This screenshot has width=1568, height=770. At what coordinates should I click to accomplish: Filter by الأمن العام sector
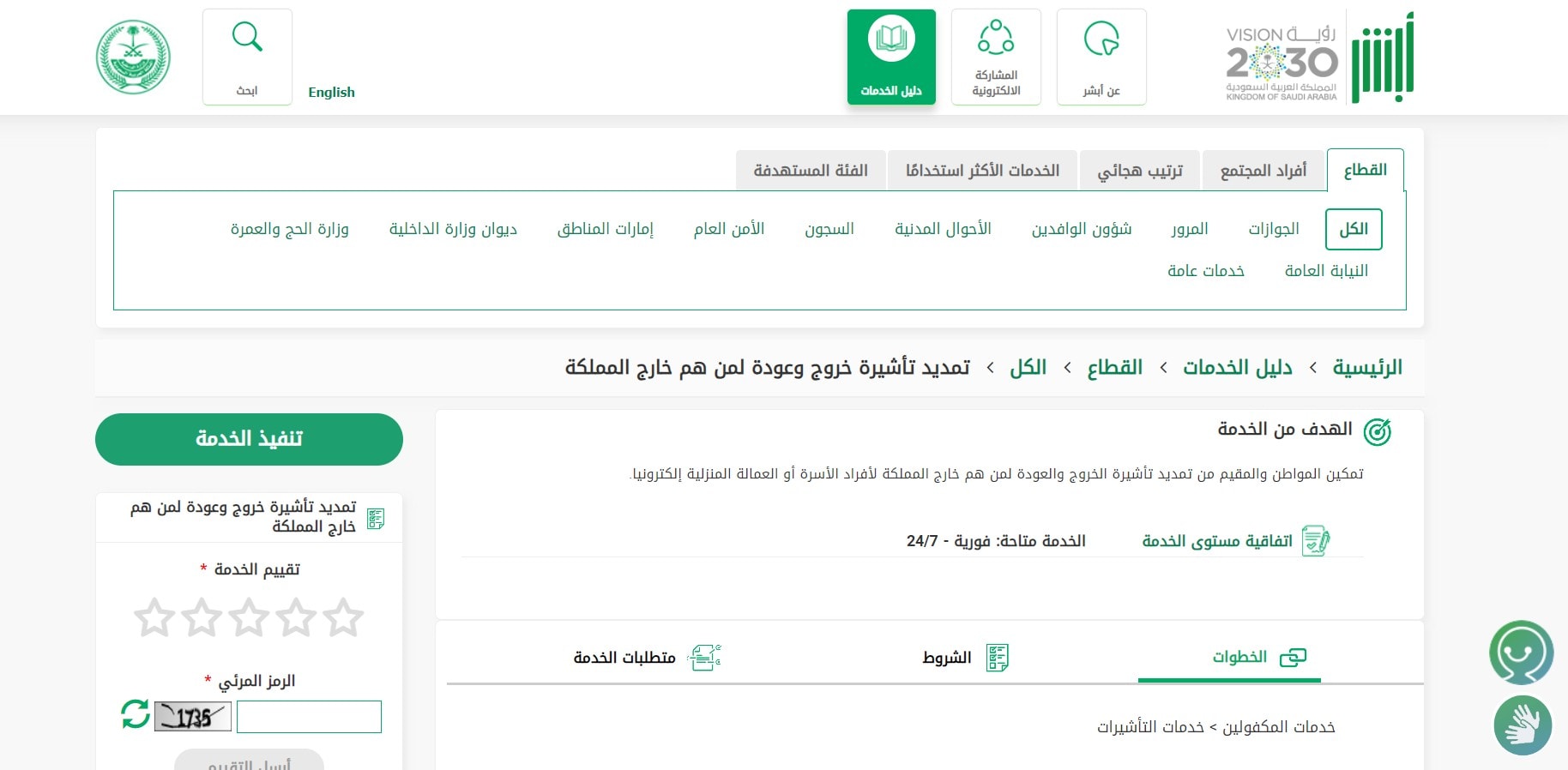(x=728, y=229)
